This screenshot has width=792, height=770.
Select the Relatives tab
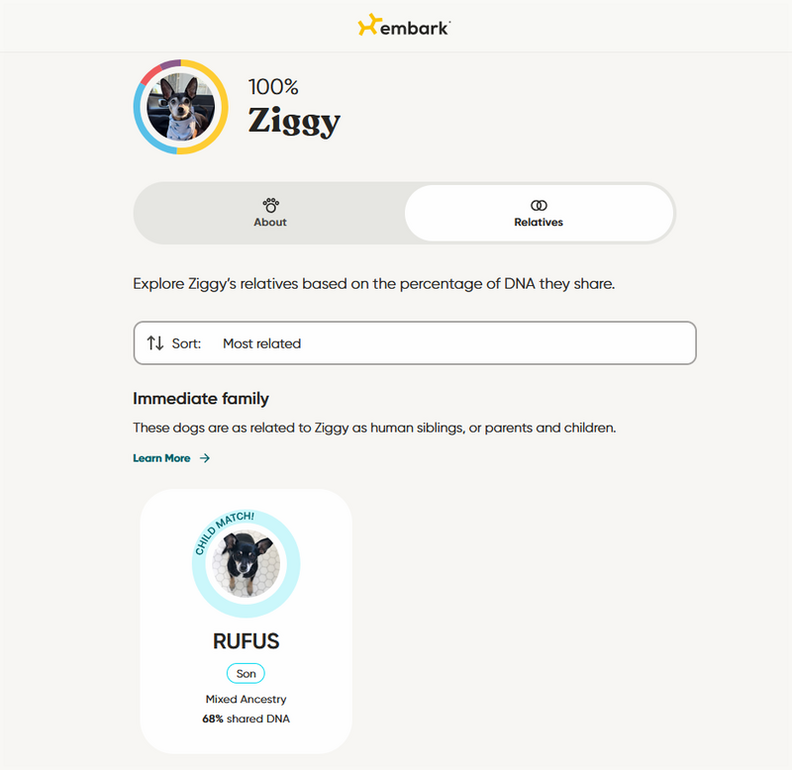tap(539, 213)
